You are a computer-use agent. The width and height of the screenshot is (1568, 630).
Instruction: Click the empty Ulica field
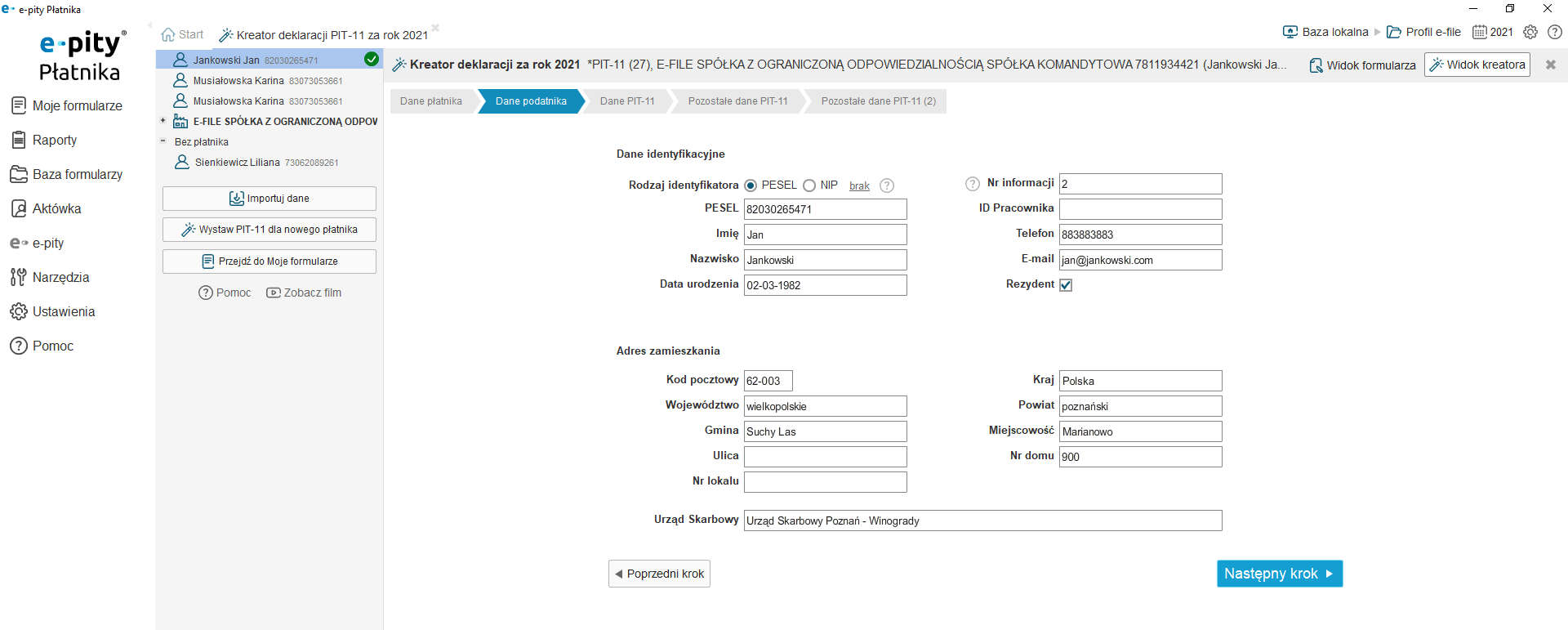(826, 457)
